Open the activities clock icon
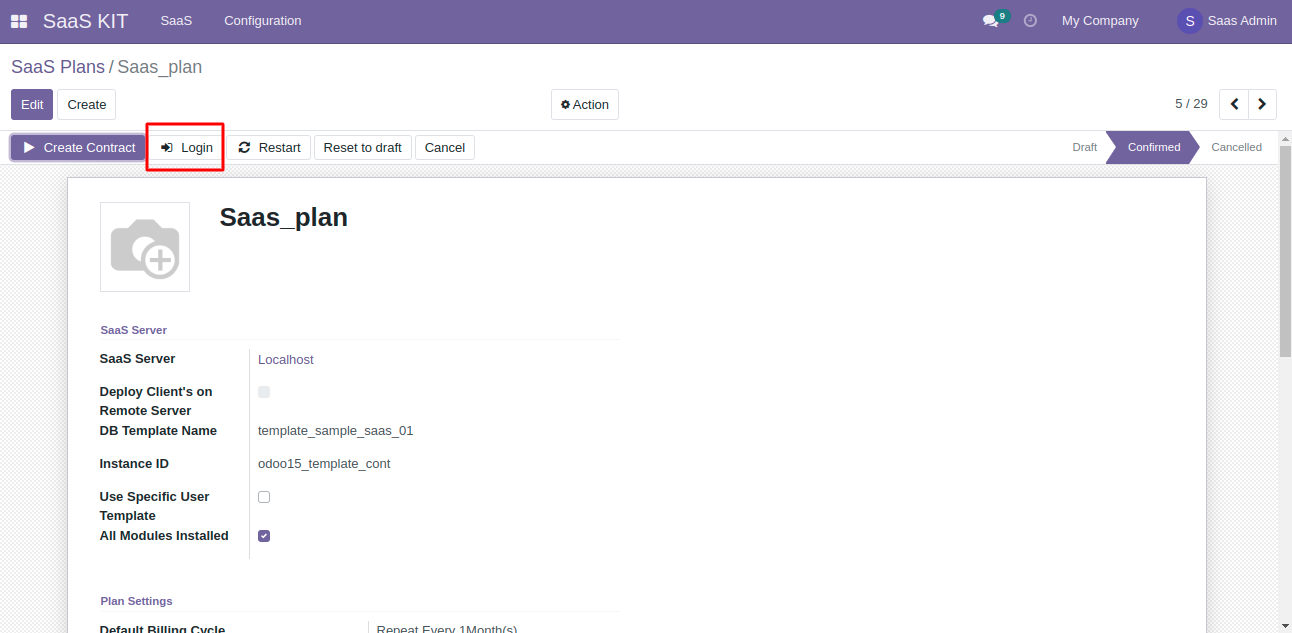1292x633 pixels. pos(1030,20)
